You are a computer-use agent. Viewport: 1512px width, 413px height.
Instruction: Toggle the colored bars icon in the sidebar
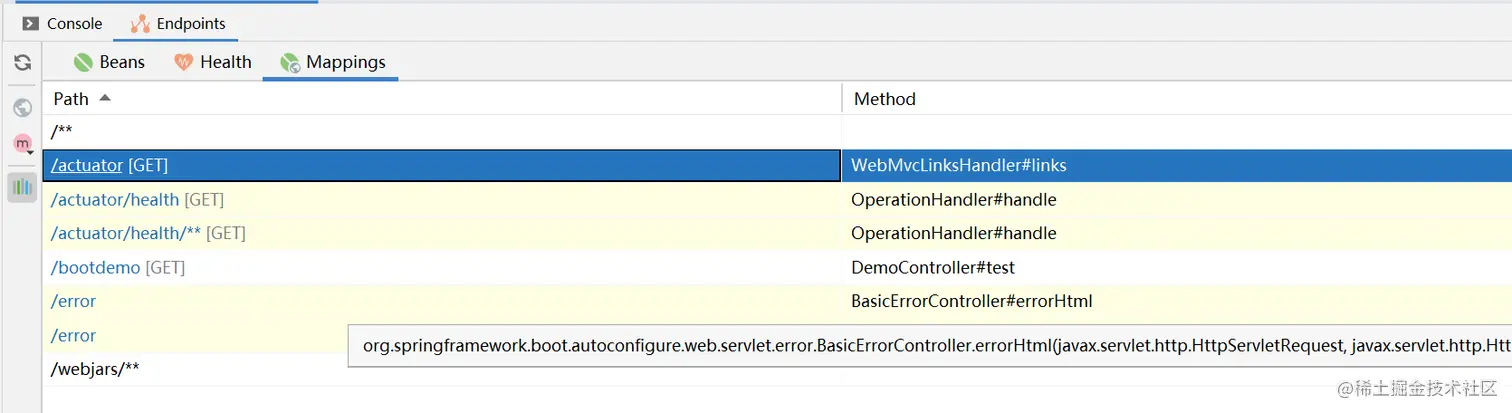(22, 187)
